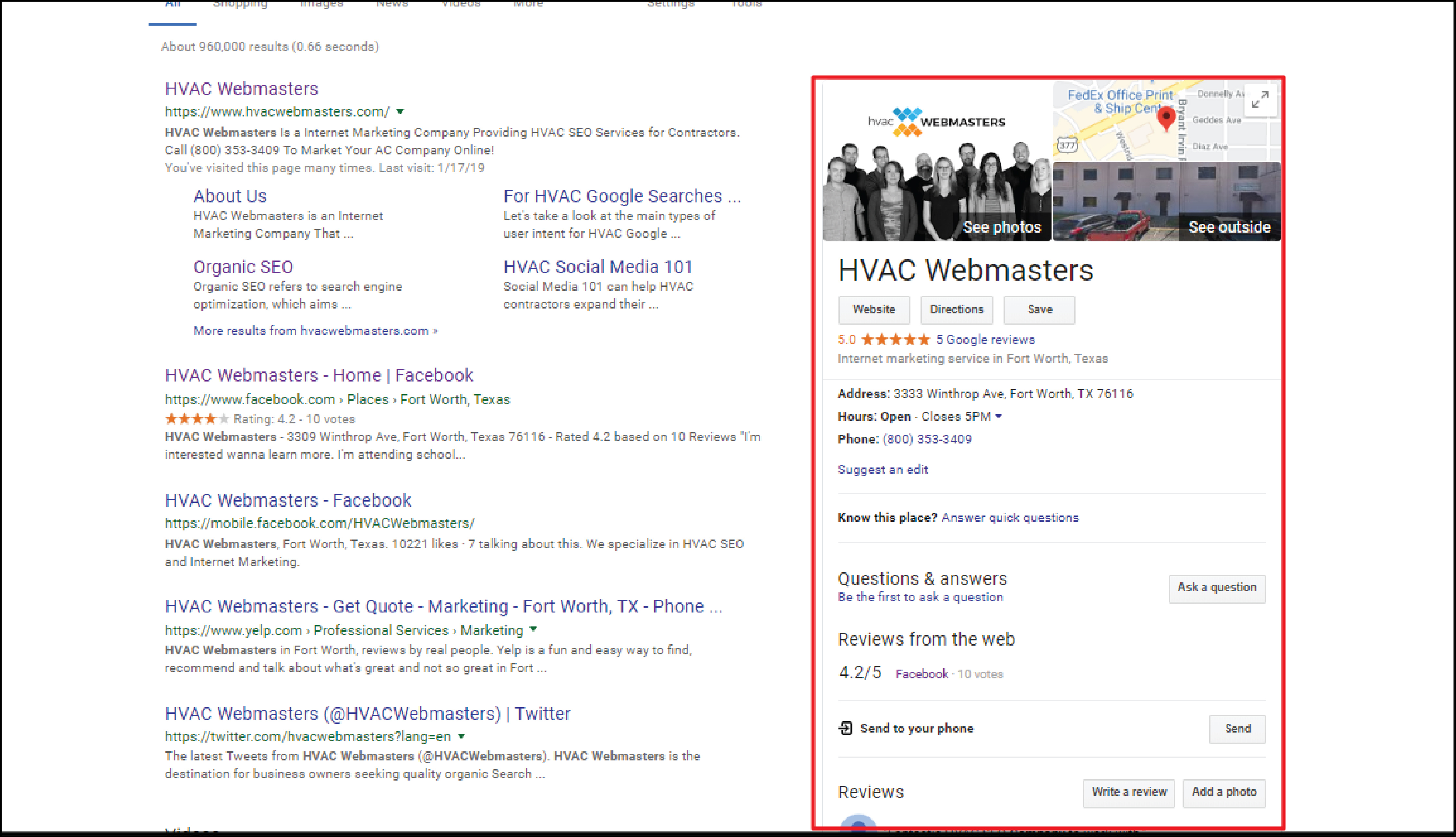Click More results from hvacwebmasters.com
The height and width of the screenshot is (837, 1456).
316,331
